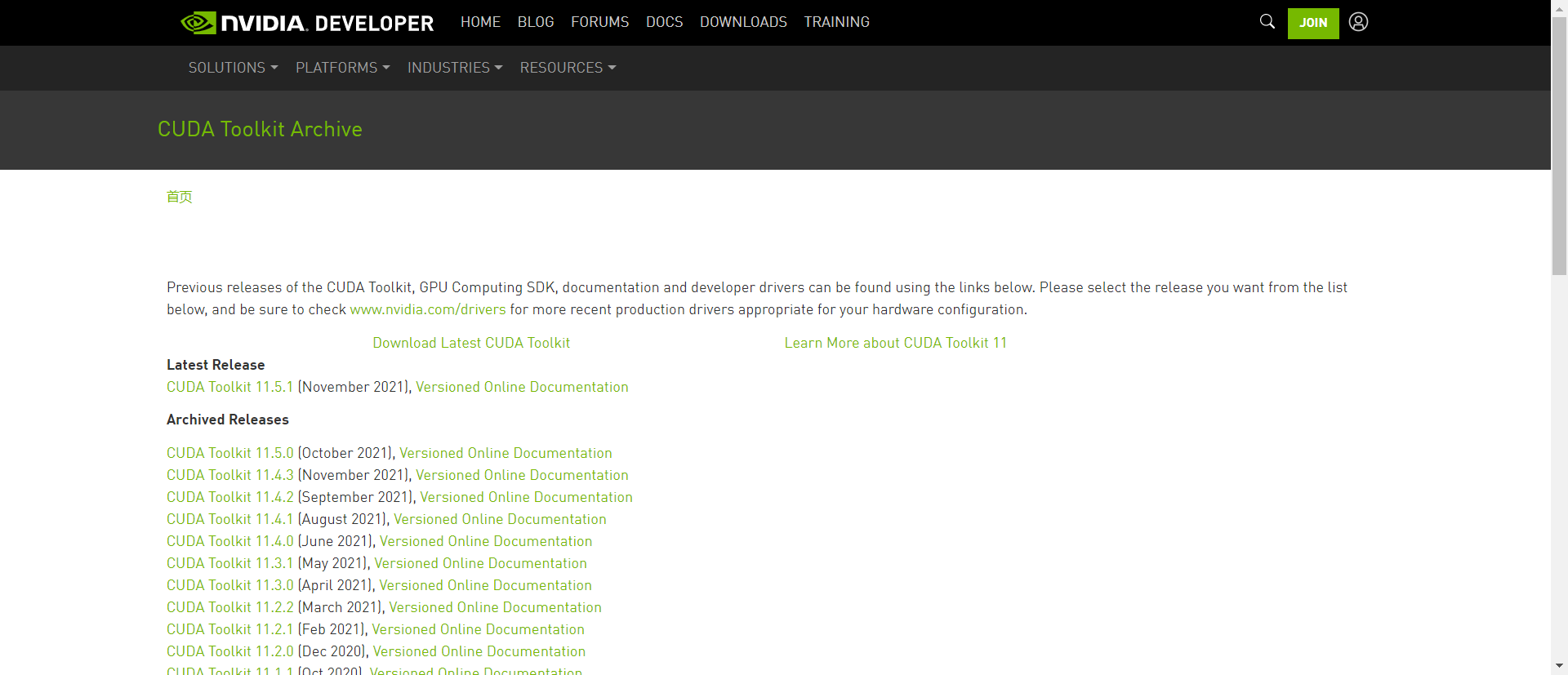This screenshot has height=675, width=1568.
Task: Click the green JOIN button
Action: (1313, 23)
